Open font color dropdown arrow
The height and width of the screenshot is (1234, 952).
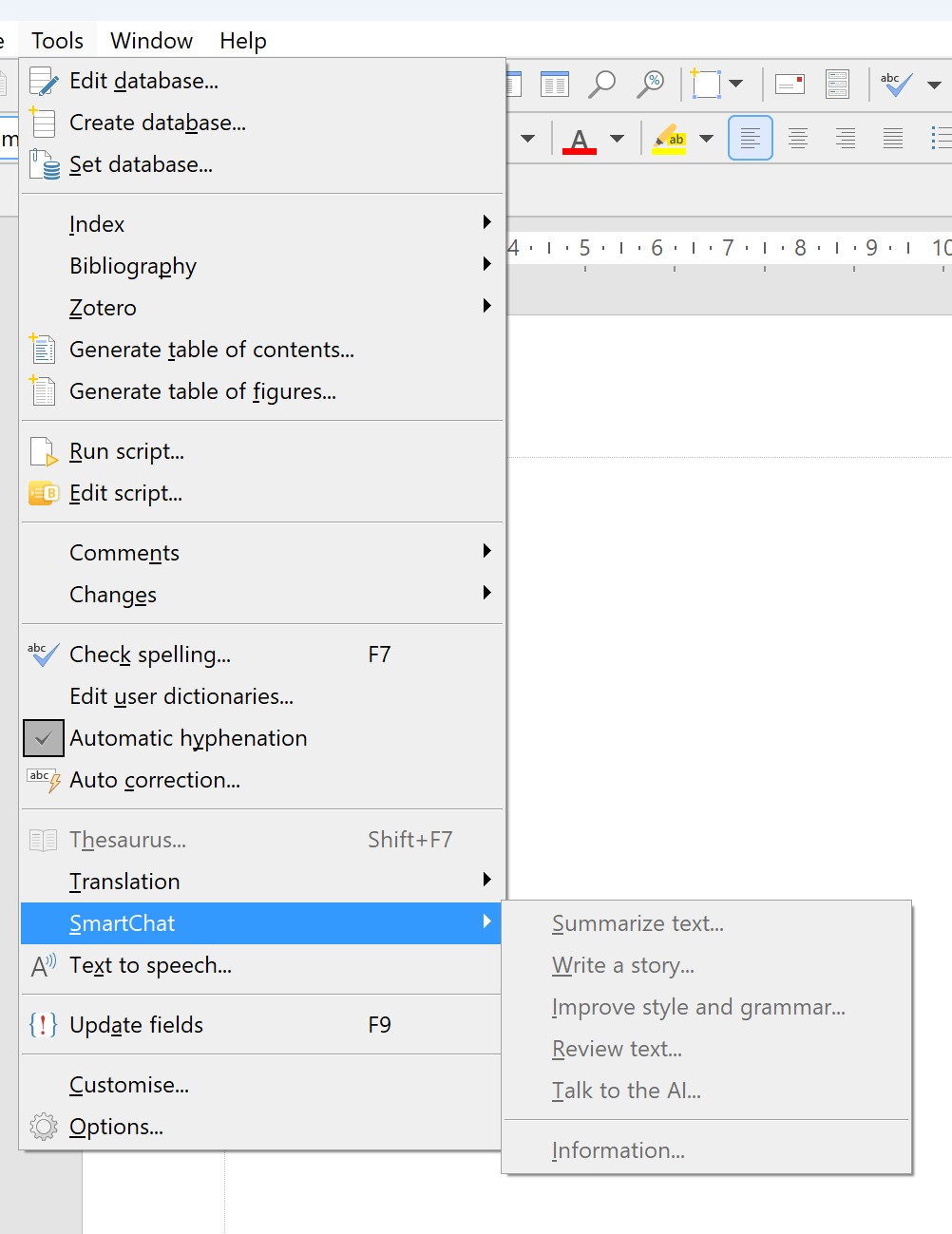click(x=618, y=139)
